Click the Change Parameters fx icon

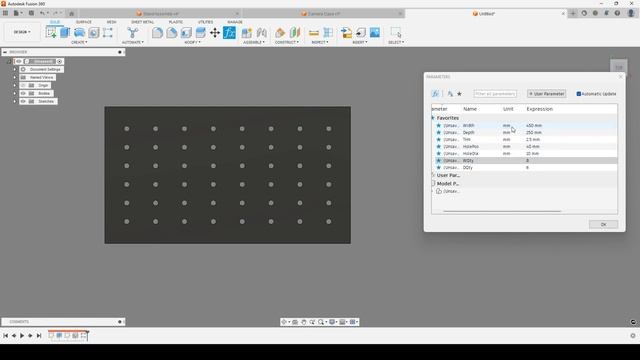coord(229,33)
